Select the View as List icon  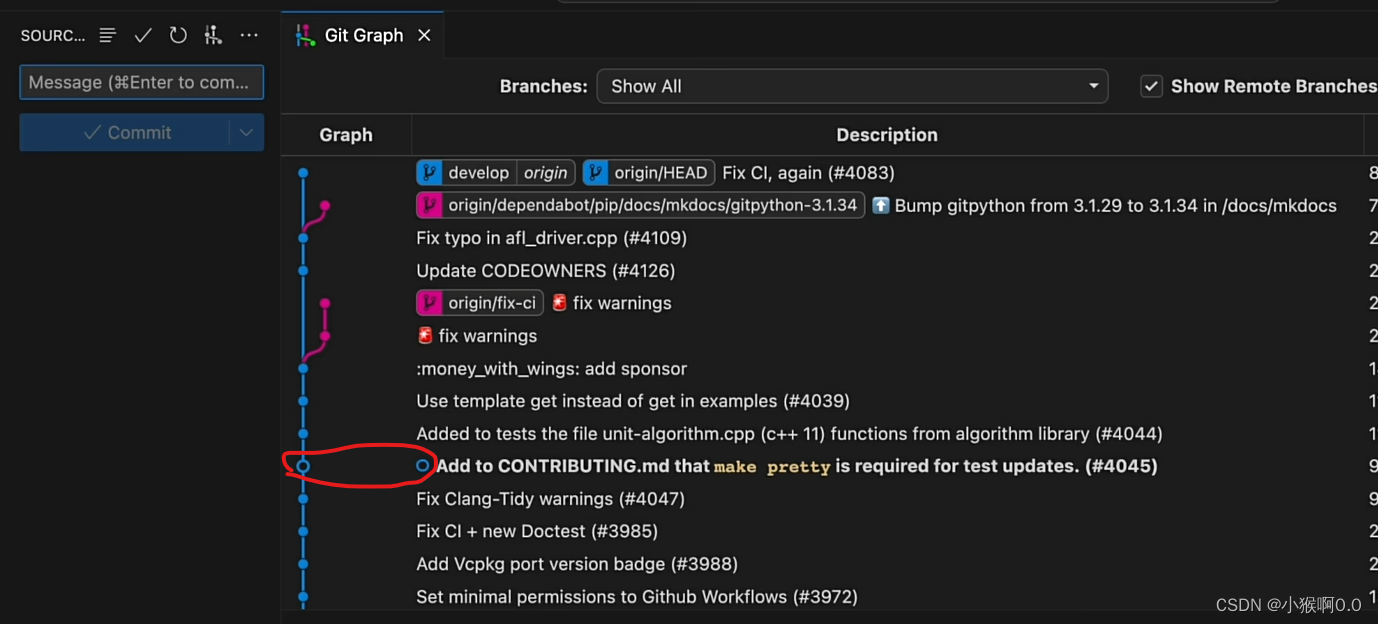(107, 35)
